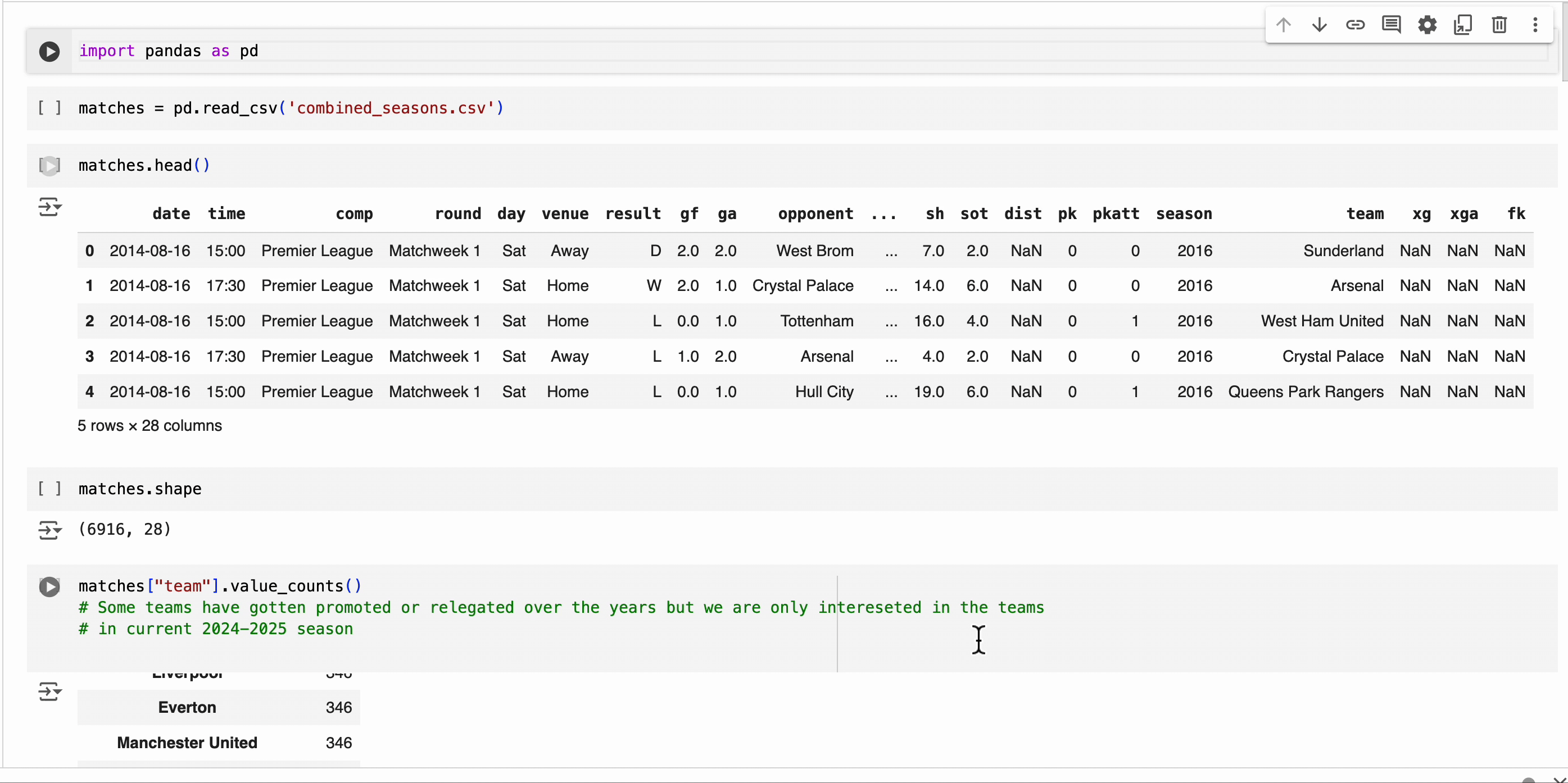Open cell editor settings gear

coord(1427,25)
